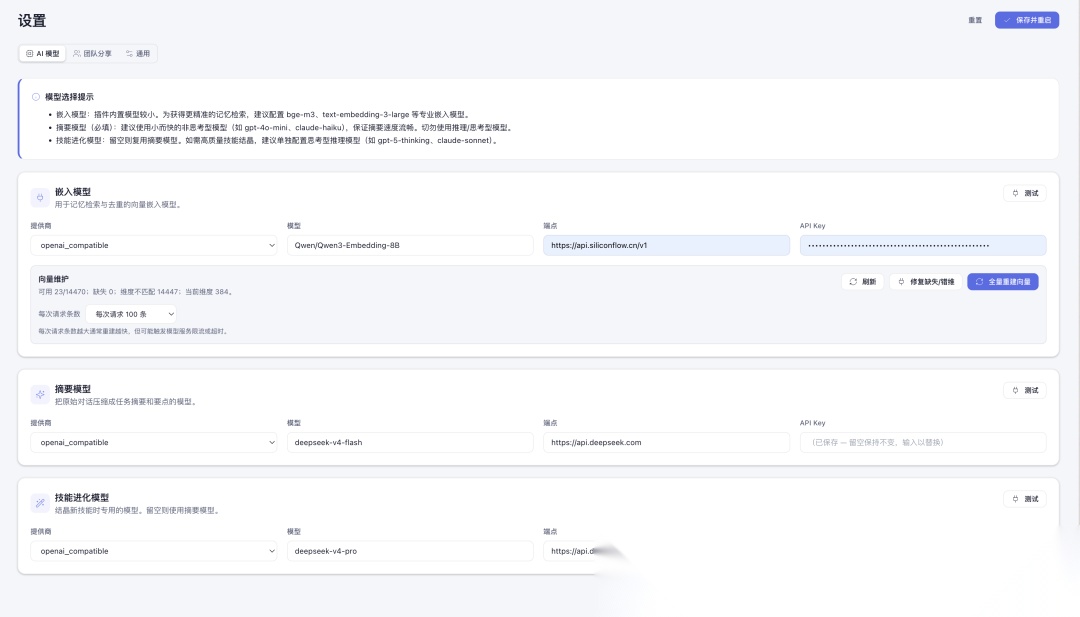
Task: Open the 每次请求 100 条 dropdown
Action: pyautogui.click(x=131, y=314)
